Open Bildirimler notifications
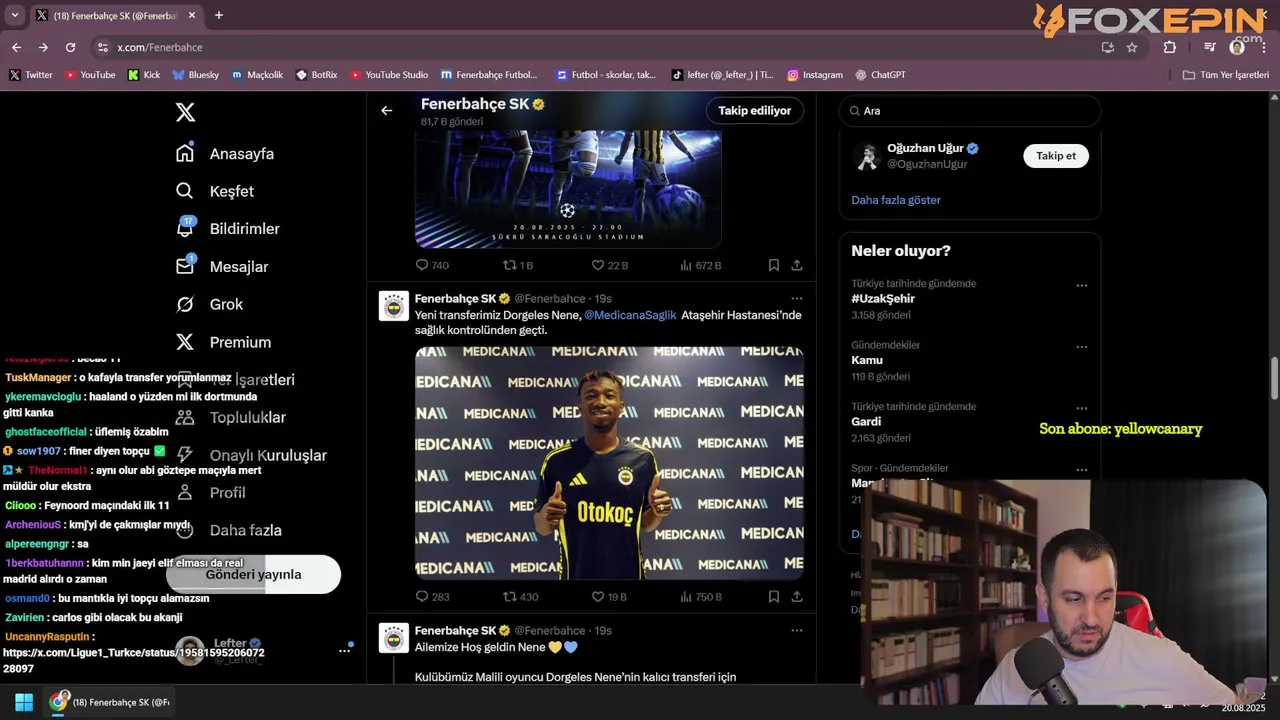This screenshot has height=720, width=1280. (227, 229)
